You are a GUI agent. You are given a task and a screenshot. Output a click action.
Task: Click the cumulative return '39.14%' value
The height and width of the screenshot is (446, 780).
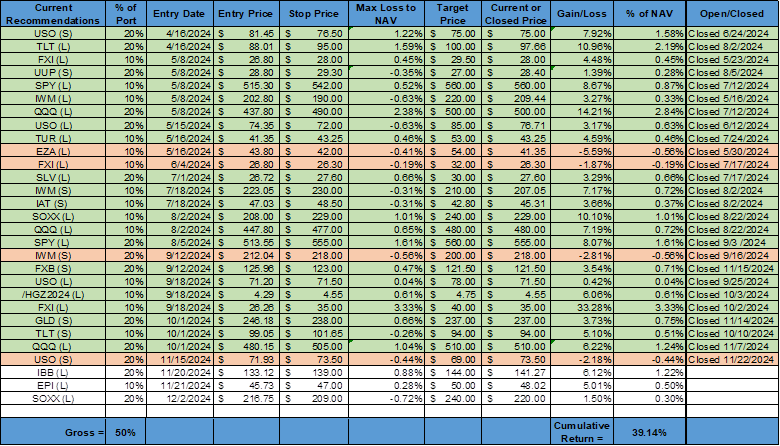click(650, 432)
